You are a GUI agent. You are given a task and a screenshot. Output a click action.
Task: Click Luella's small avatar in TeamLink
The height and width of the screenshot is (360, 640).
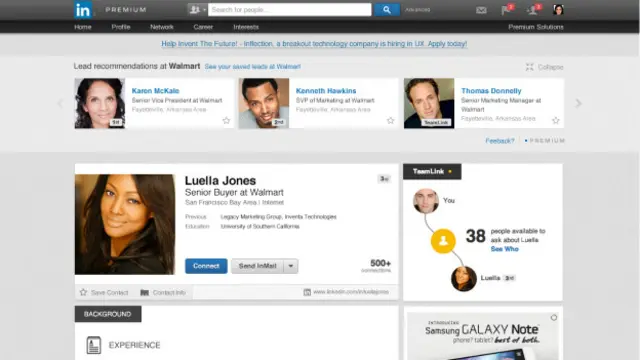click(x=464, y=278)
